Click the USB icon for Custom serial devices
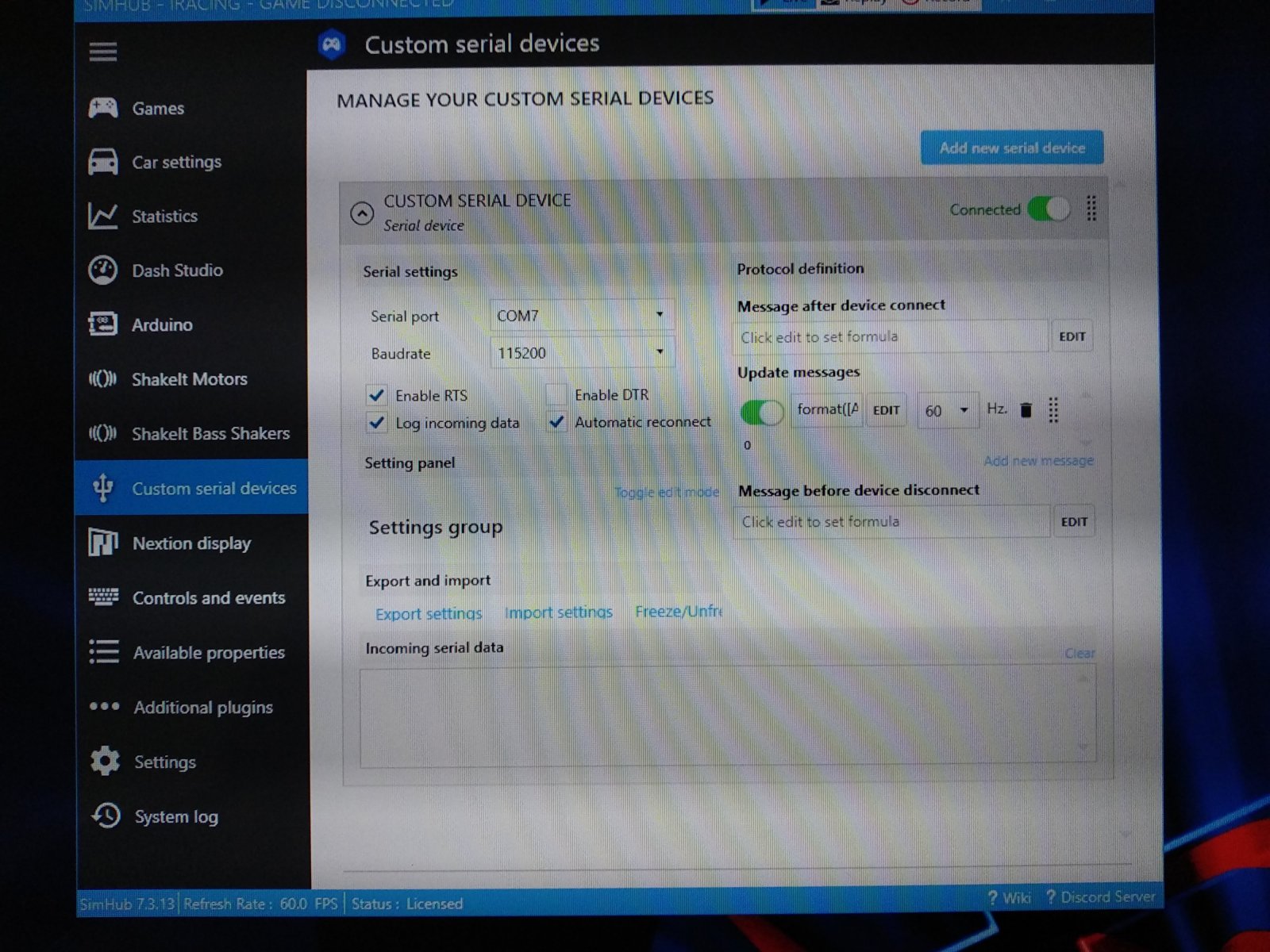Viewport: 1270px width, 952px height. tap(103, 488)
